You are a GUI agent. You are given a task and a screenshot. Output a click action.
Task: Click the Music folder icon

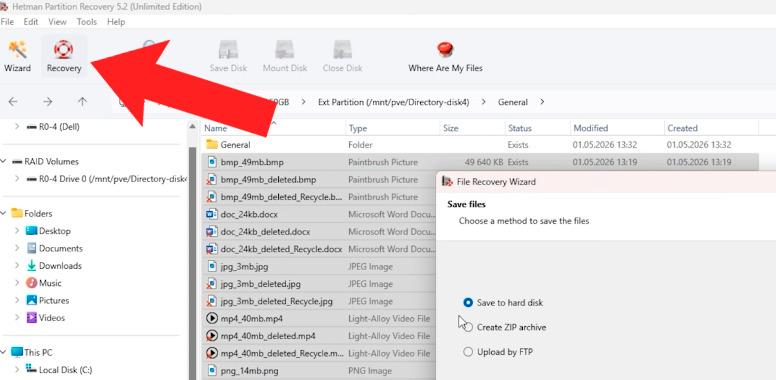click(x=32, y=283)
